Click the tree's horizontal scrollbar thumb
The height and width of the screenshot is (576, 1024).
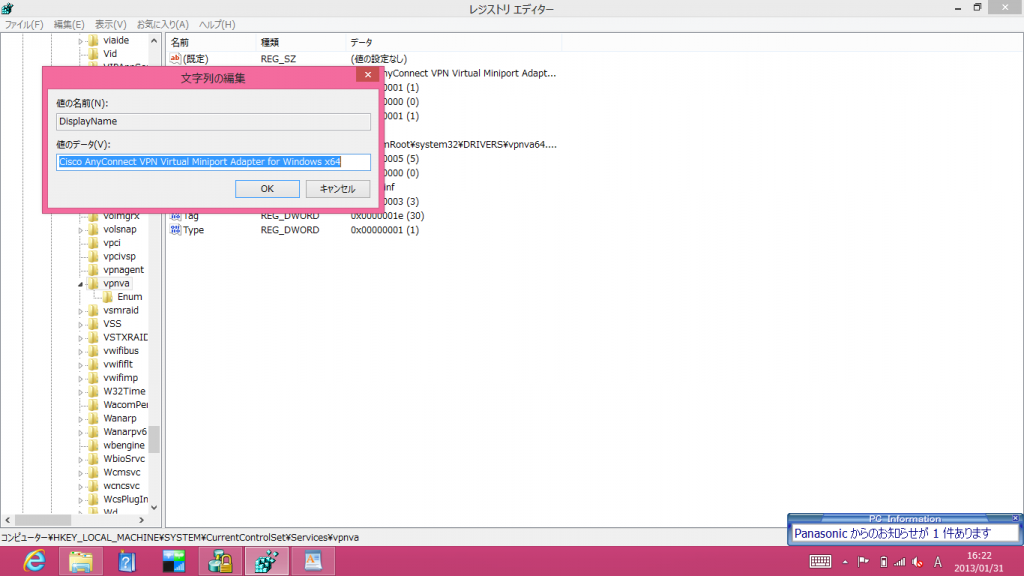[43, 520]
